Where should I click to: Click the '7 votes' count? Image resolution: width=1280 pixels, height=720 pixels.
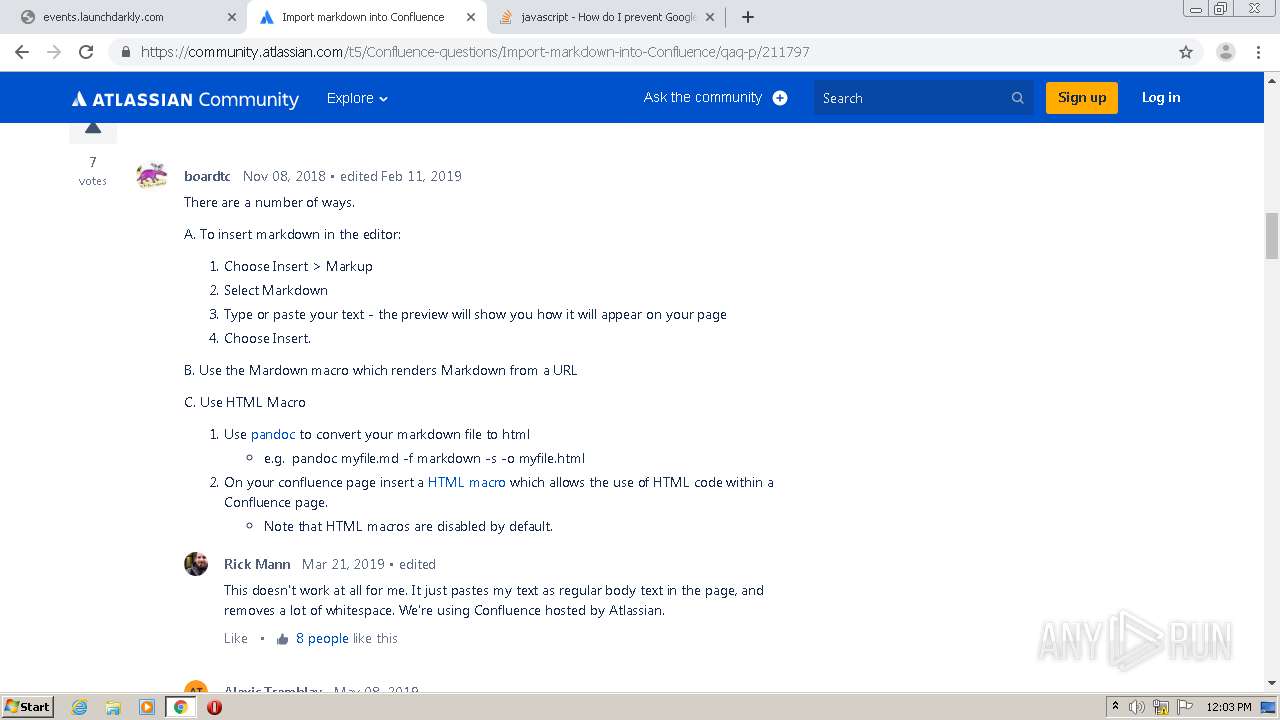[93, 171]
